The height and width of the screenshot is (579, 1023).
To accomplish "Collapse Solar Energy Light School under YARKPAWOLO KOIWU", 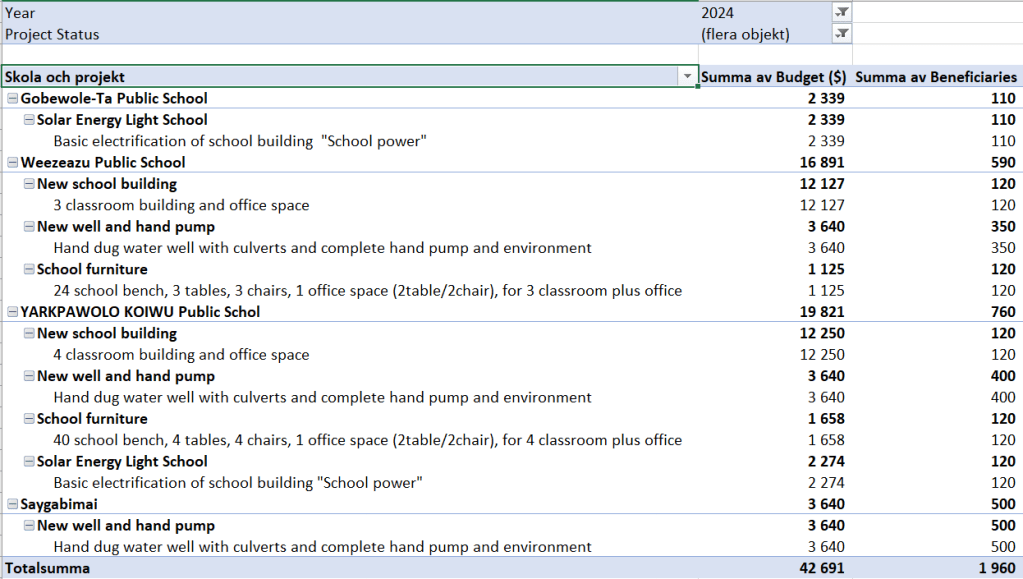I will pyautogui.click(x=29, y=462).
